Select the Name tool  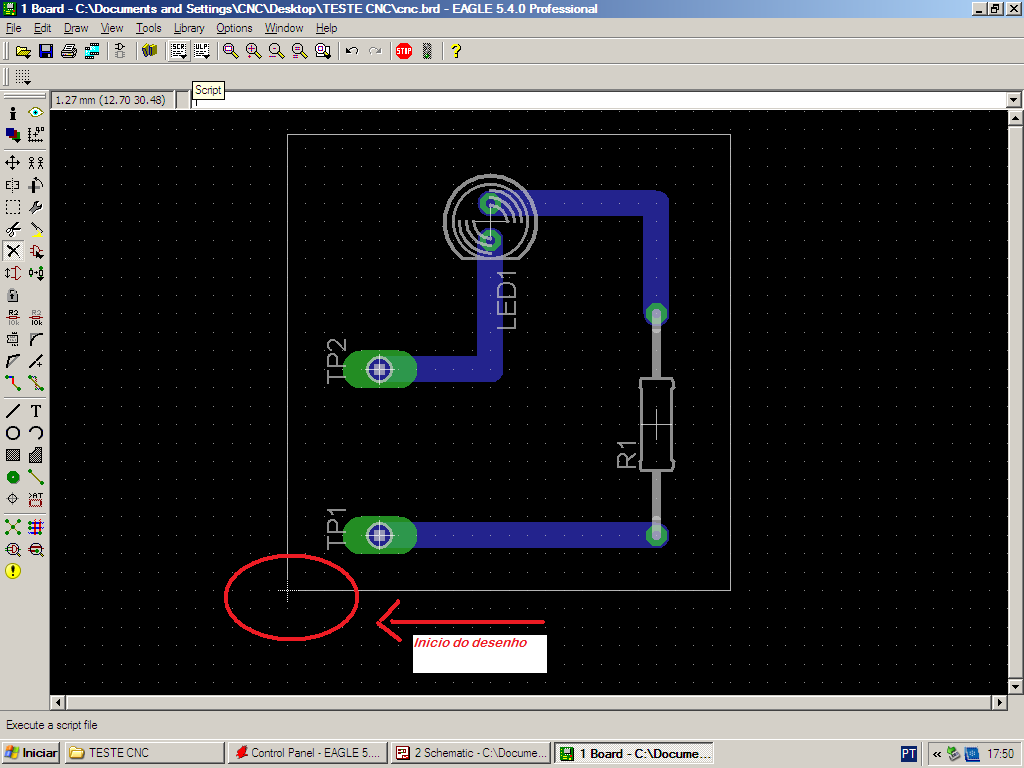click(12, 317)
